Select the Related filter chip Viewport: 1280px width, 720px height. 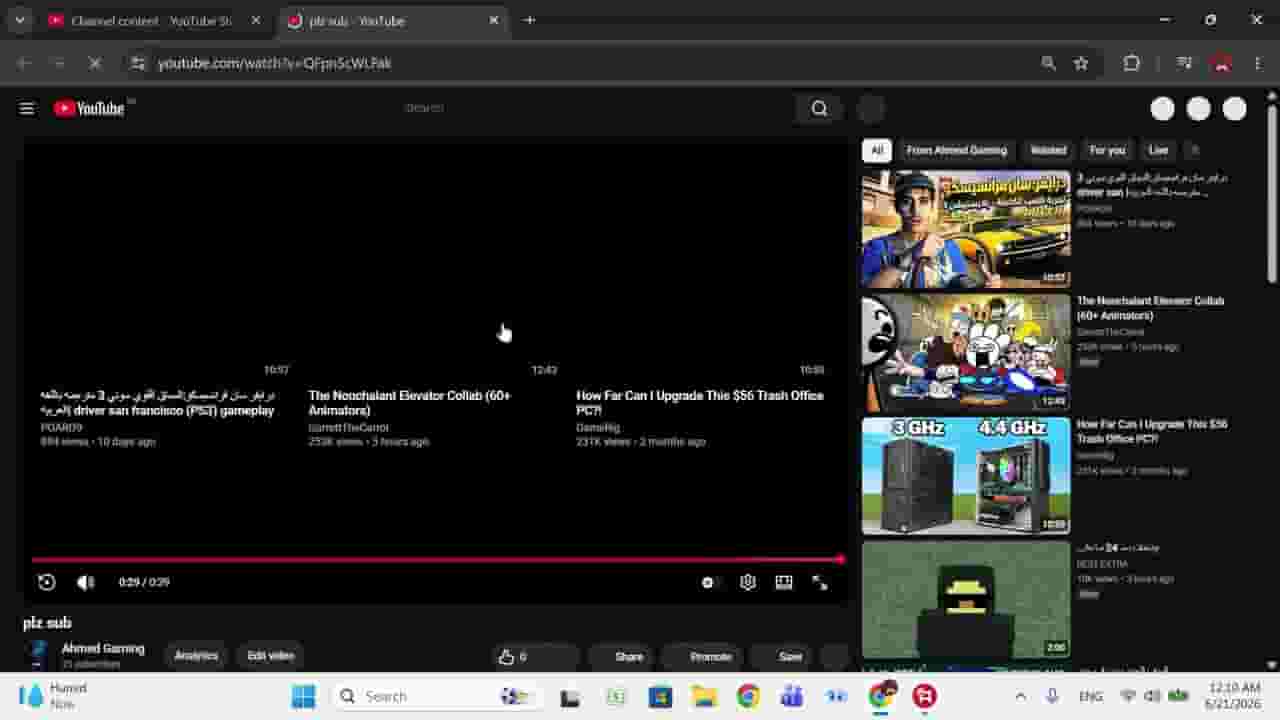[1048, 150]
